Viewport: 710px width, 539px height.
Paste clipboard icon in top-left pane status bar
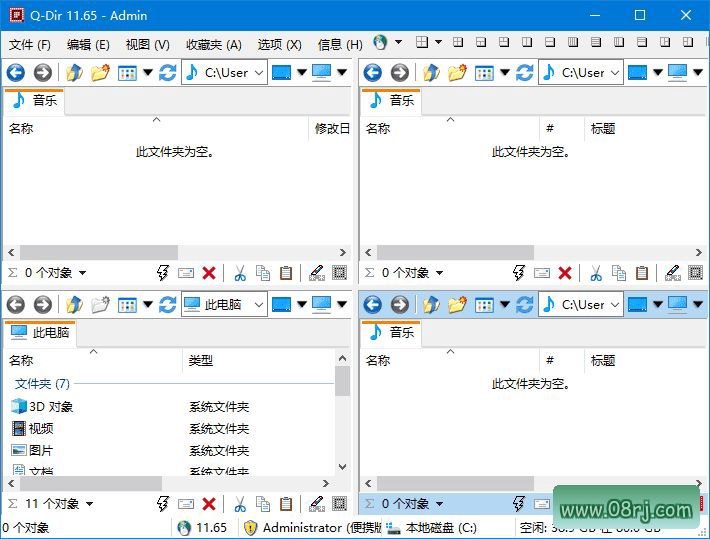coord(286,273)
